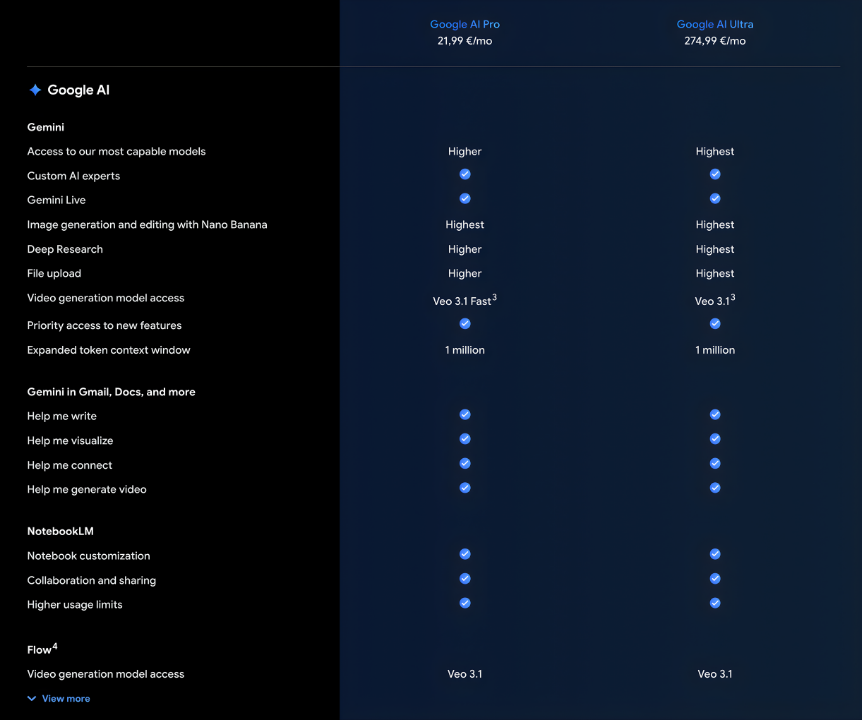Click 'Access to our most capable models' row label
862x720 pixels.
click(x=116, y=151)
